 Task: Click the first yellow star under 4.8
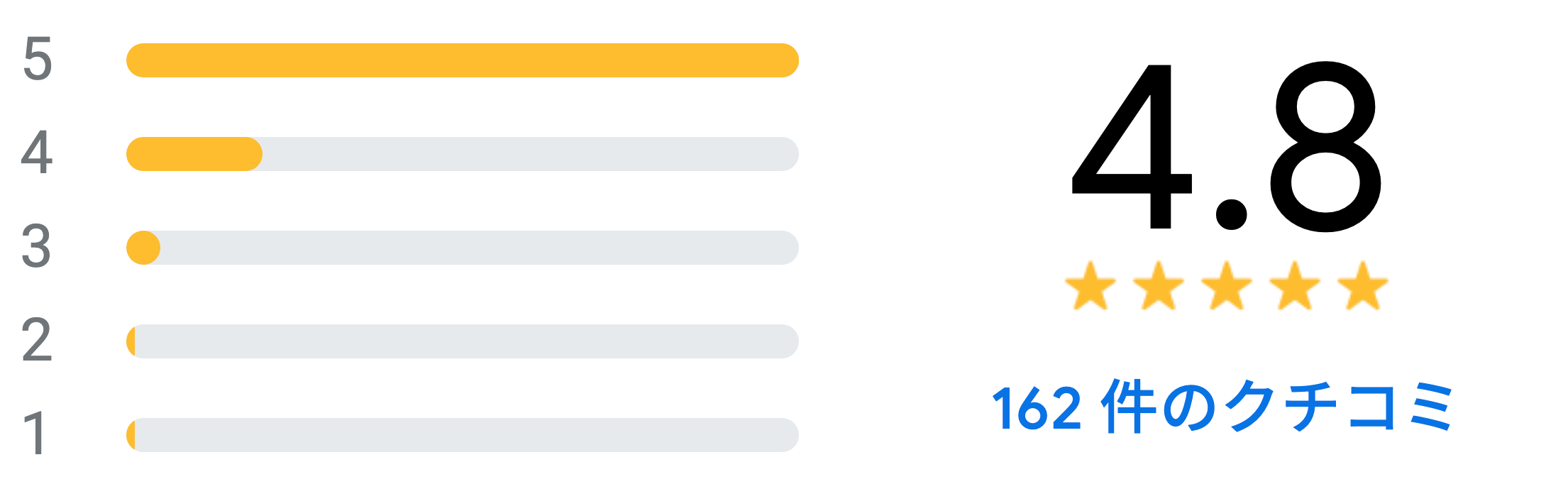point(1091,286)
